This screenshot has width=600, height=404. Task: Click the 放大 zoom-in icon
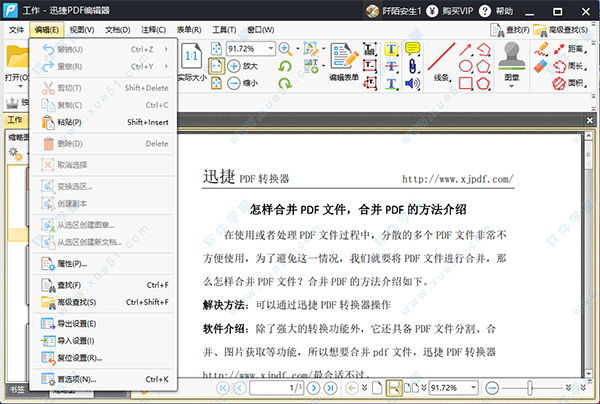tap(235, 66)
